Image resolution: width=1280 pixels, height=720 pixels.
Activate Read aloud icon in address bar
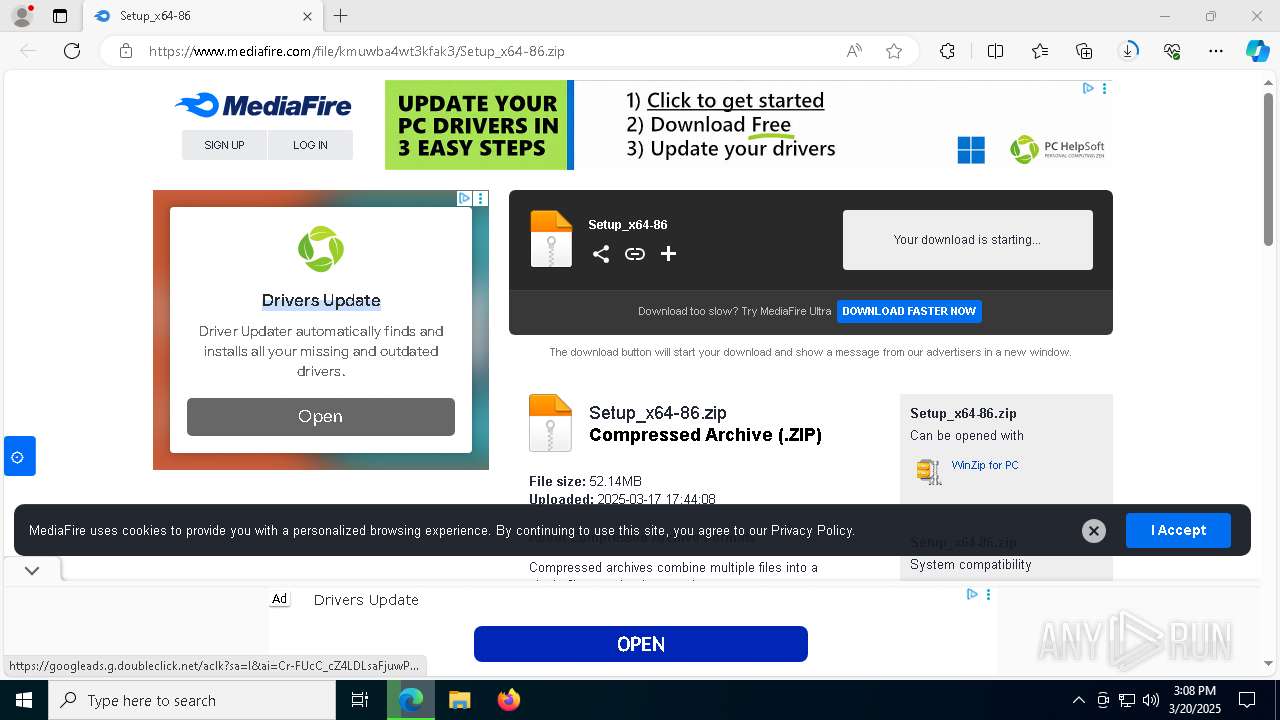pyautogui.click(x=854, y=51)
